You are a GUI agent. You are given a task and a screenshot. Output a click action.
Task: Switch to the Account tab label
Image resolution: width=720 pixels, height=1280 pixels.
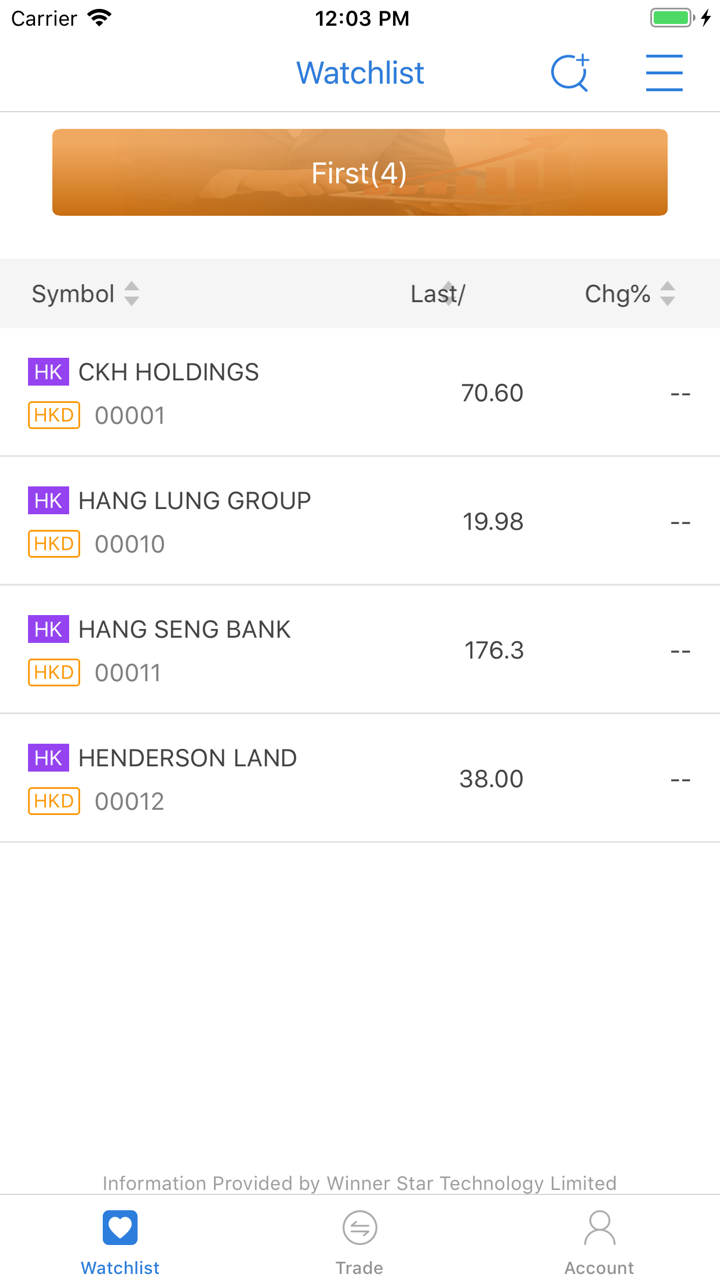(599, 1267)
